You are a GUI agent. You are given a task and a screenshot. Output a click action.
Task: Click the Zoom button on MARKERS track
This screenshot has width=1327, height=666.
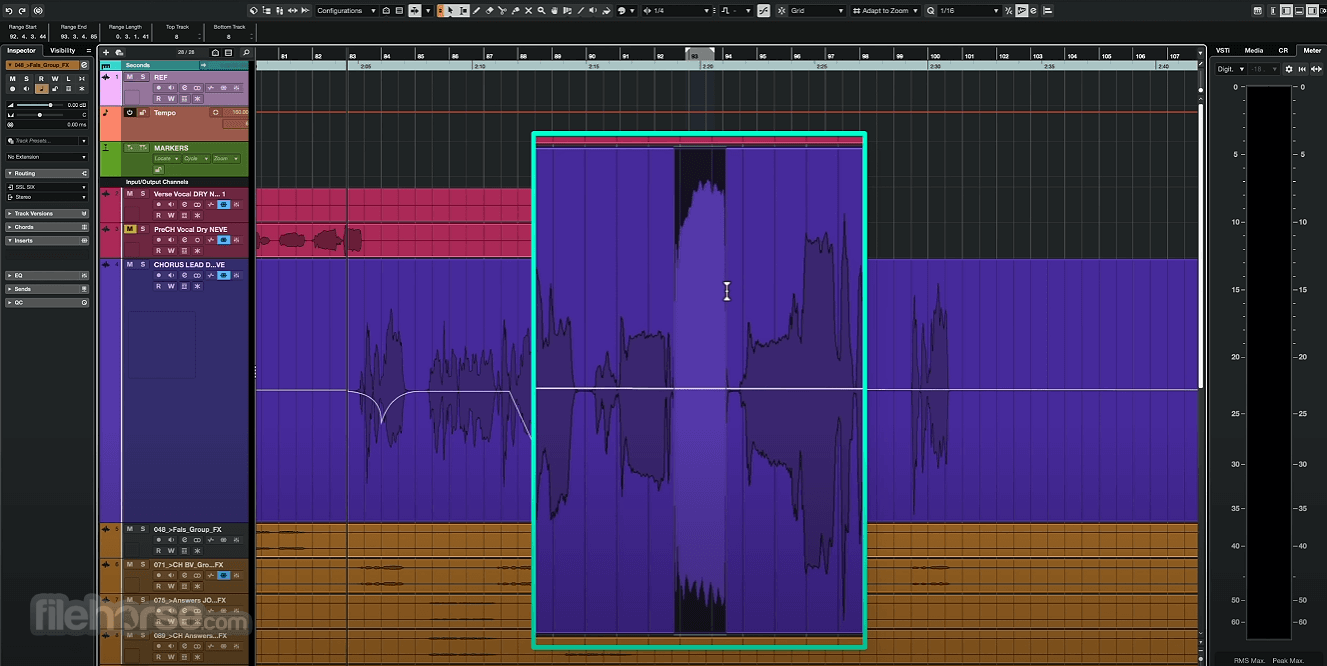(x=226, y=158)
